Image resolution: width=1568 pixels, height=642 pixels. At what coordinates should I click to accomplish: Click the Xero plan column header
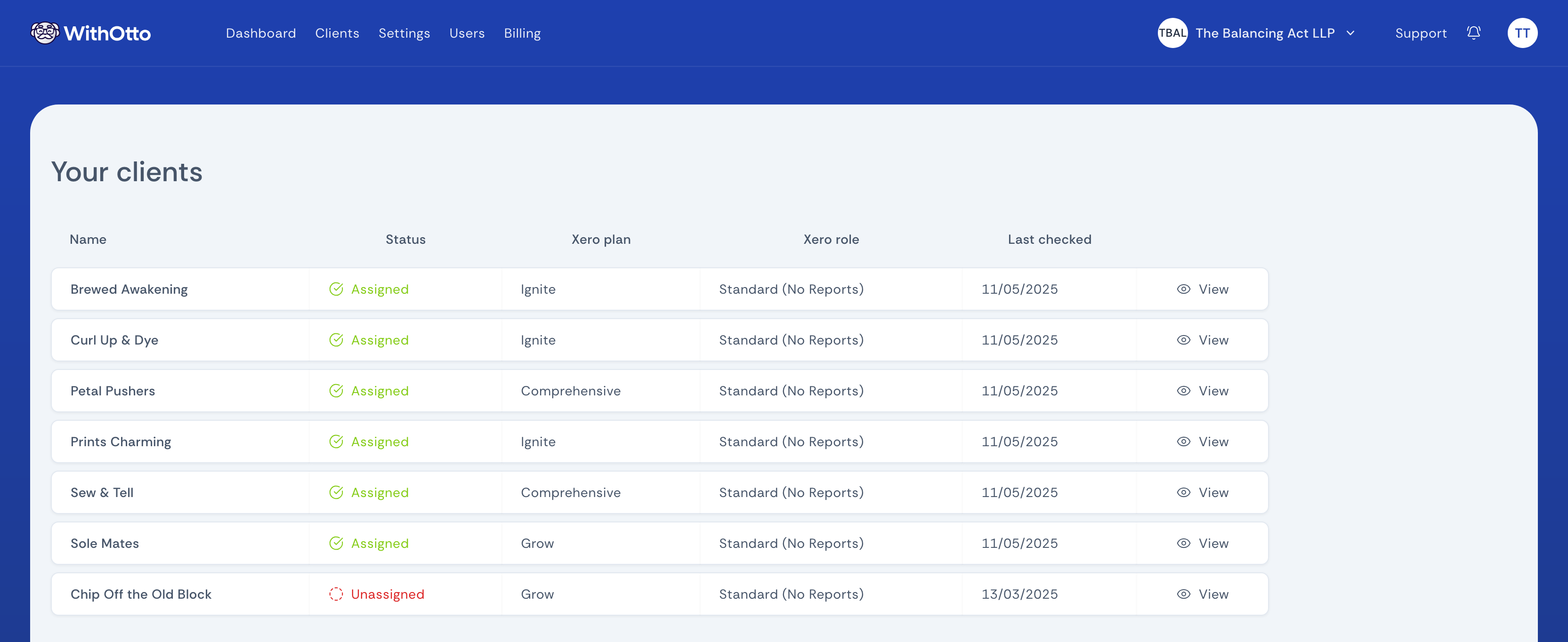[x=601, y=240]
